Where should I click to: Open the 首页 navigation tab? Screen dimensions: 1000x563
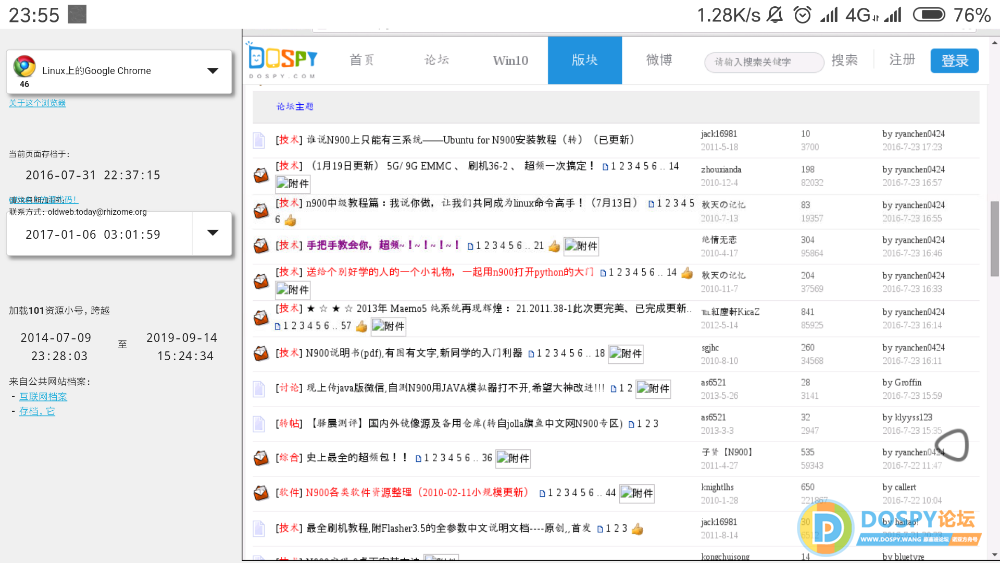point(362,60)
